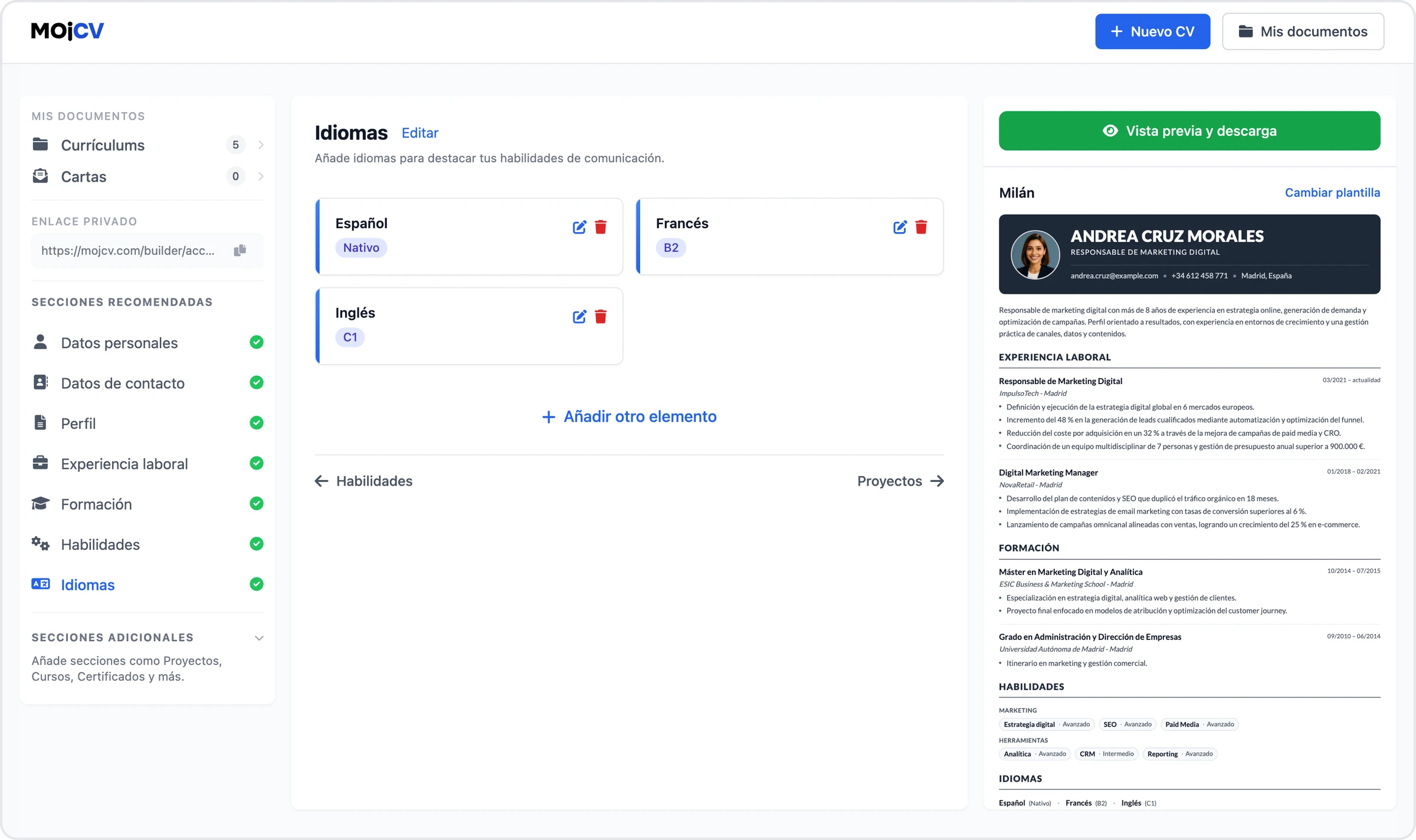Click Vista previa y descarga
Image resolution: width=1416 pixels, height=840 pixels.
point(1189,130)
